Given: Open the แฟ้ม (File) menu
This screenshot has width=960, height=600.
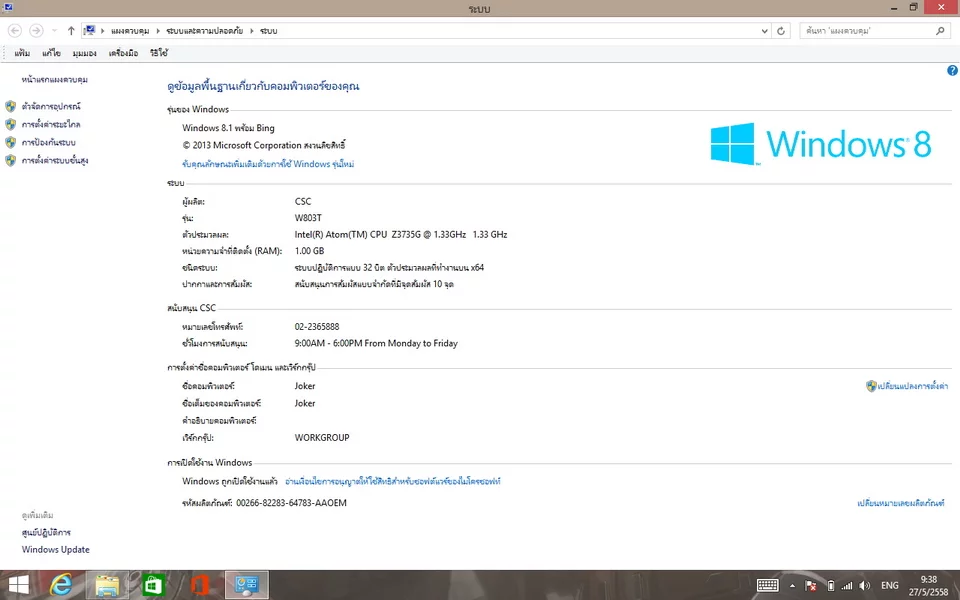Looking at the screenshot, I should click(x=22, y=53).
